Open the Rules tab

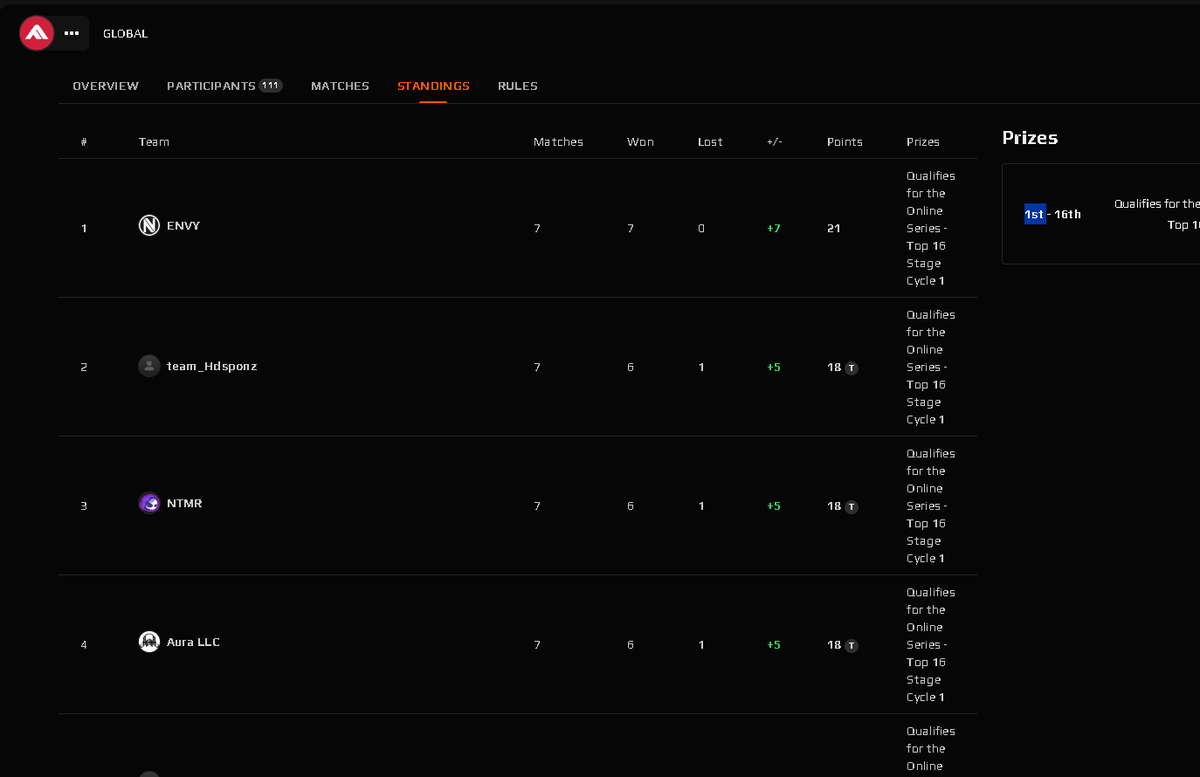coord(518,86)
